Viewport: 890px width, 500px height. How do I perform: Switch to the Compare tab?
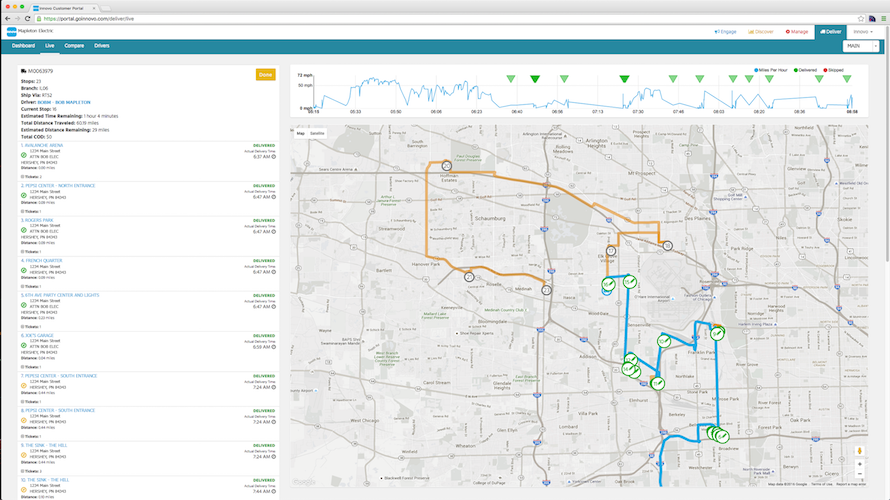[x=74, y=45]
